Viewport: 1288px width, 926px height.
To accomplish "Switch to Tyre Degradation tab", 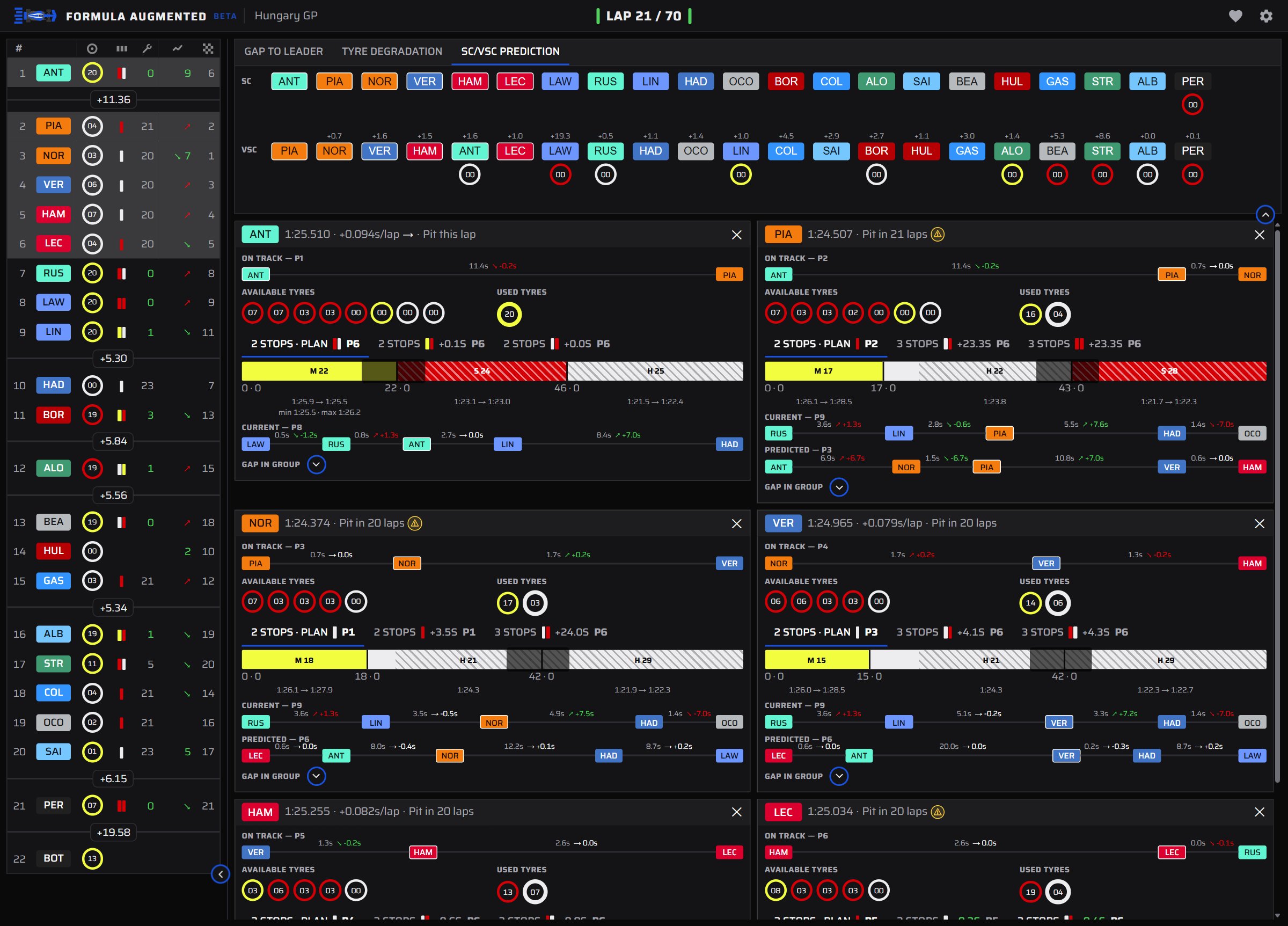I will click(392, 51).
